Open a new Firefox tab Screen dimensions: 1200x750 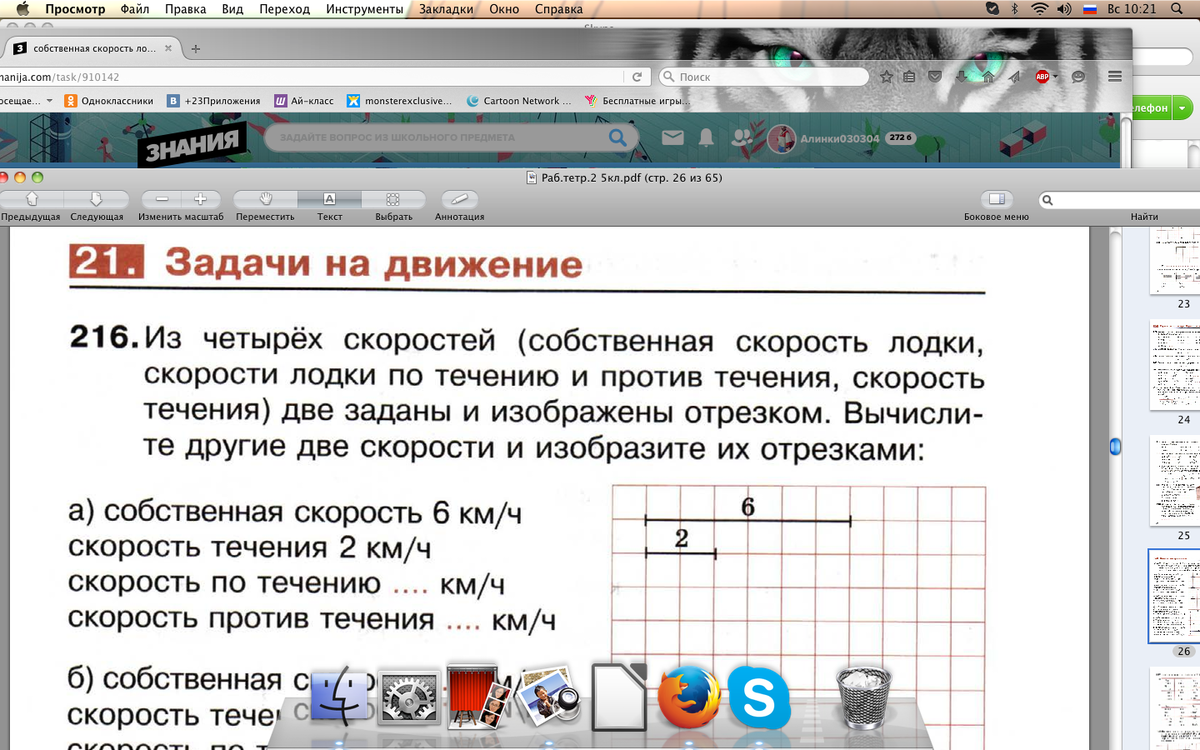coord(195,49)
